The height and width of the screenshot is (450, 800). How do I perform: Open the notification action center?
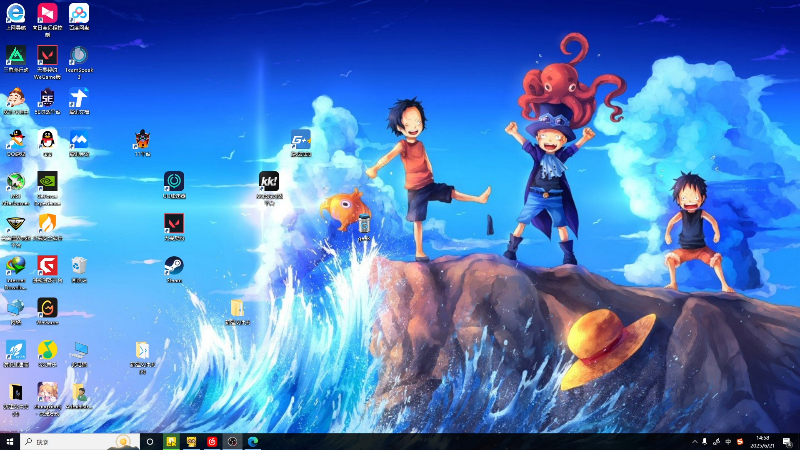pyautogui.click(x=788, y=442)
